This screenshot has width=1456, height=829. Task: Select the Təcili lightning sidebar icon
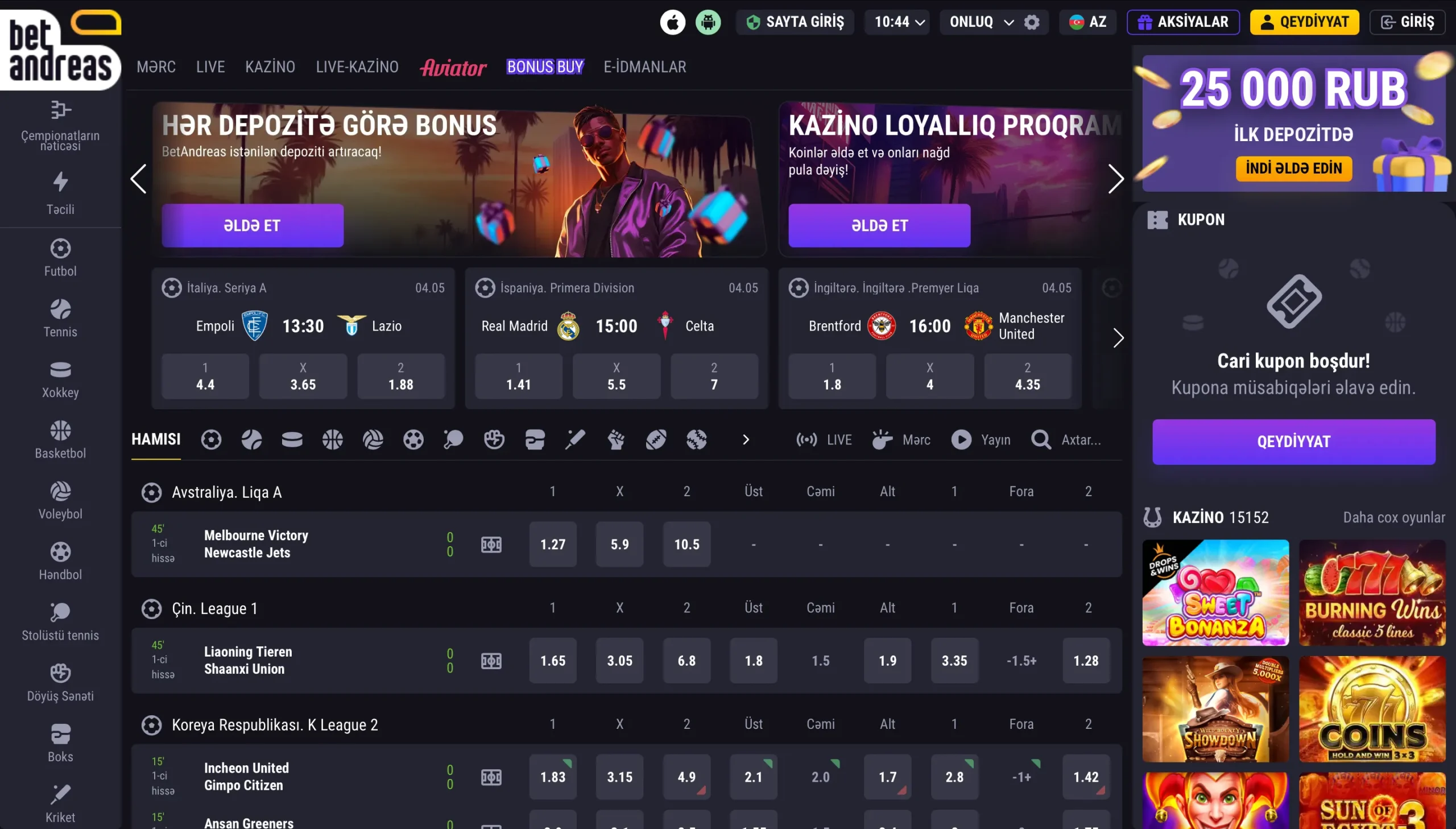click(60, 193)
